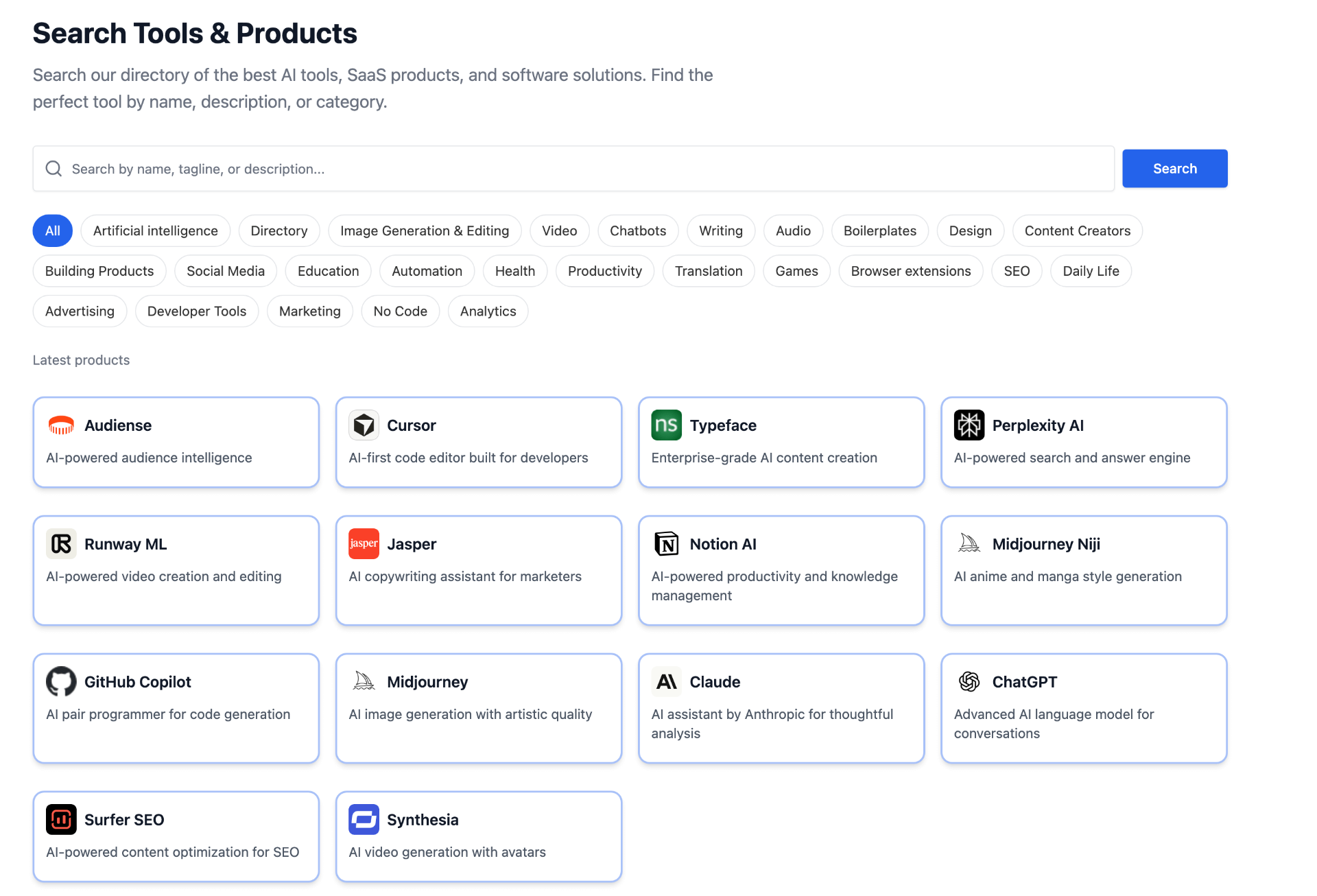Screen dimensions: 1317x896
Task: Click the magnifying glass search icon
Action: [54, 169]
